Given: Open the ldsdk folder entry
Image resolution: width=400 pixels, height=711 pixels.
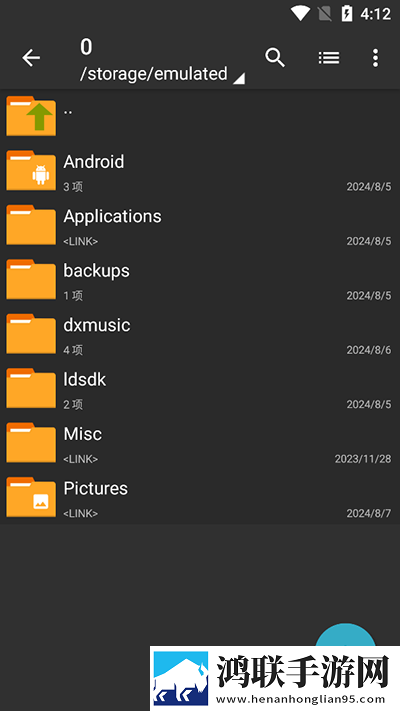Looking at the screenshot, I should [200, 389].
